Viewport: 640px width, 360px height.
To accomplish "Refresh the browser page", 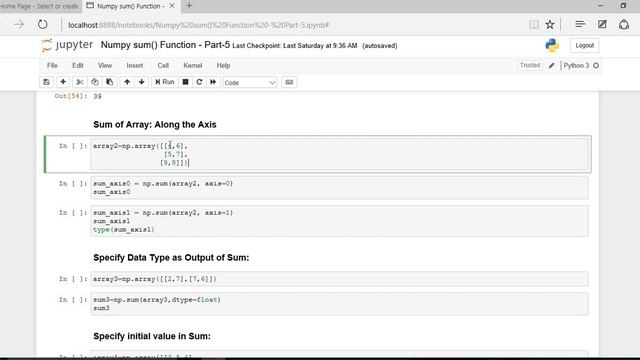I will pos(42,24).
